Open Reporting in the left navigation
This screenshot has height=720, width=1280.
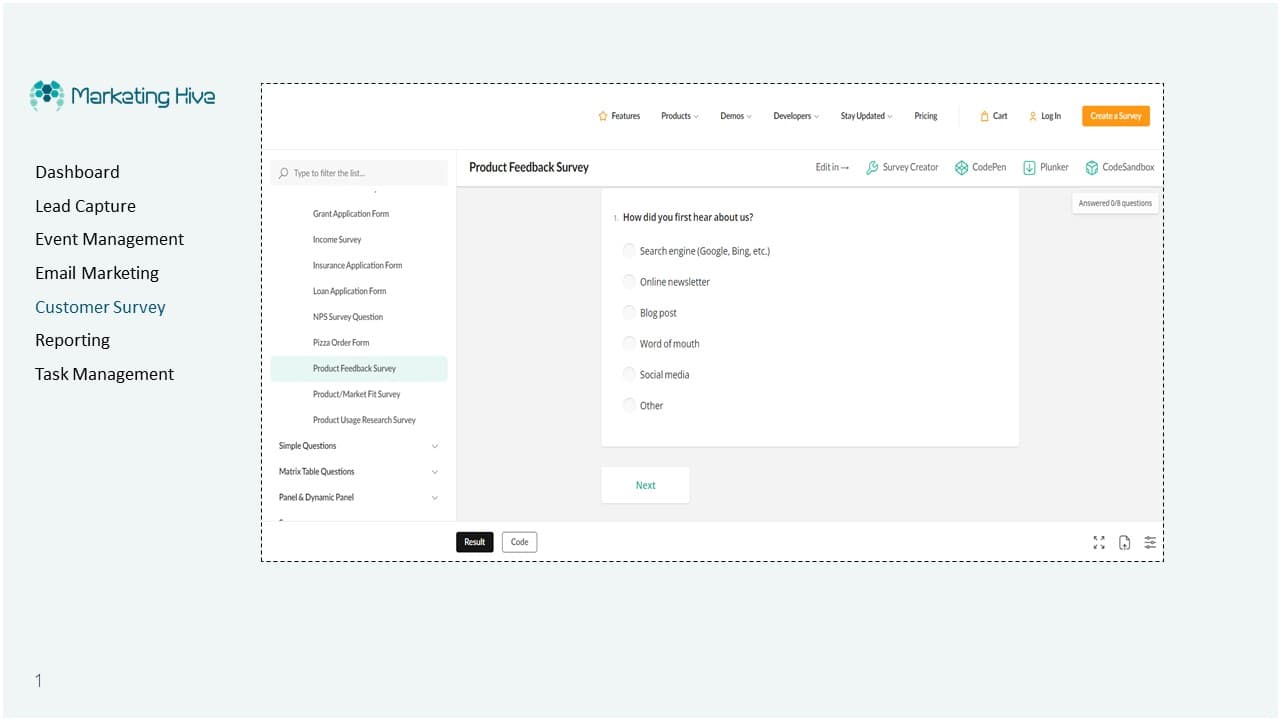tap(72, 340)
